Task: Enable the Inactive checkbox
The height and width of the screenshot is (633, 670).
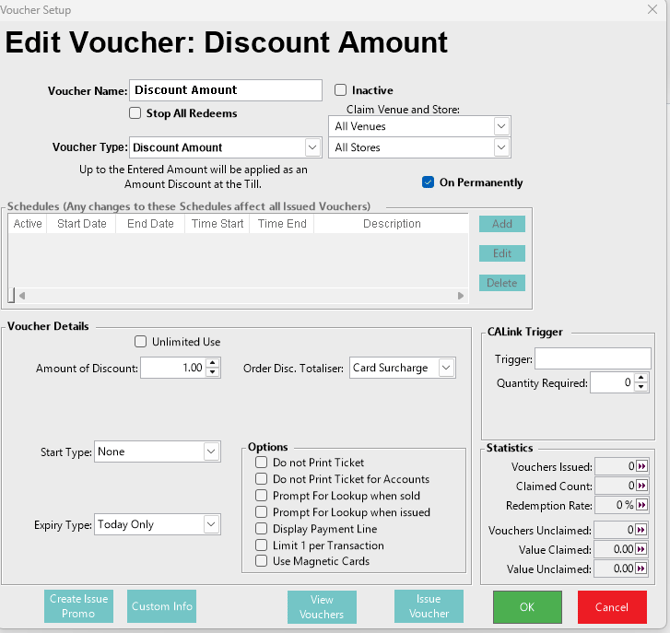Action: click(x=341, y=90)
